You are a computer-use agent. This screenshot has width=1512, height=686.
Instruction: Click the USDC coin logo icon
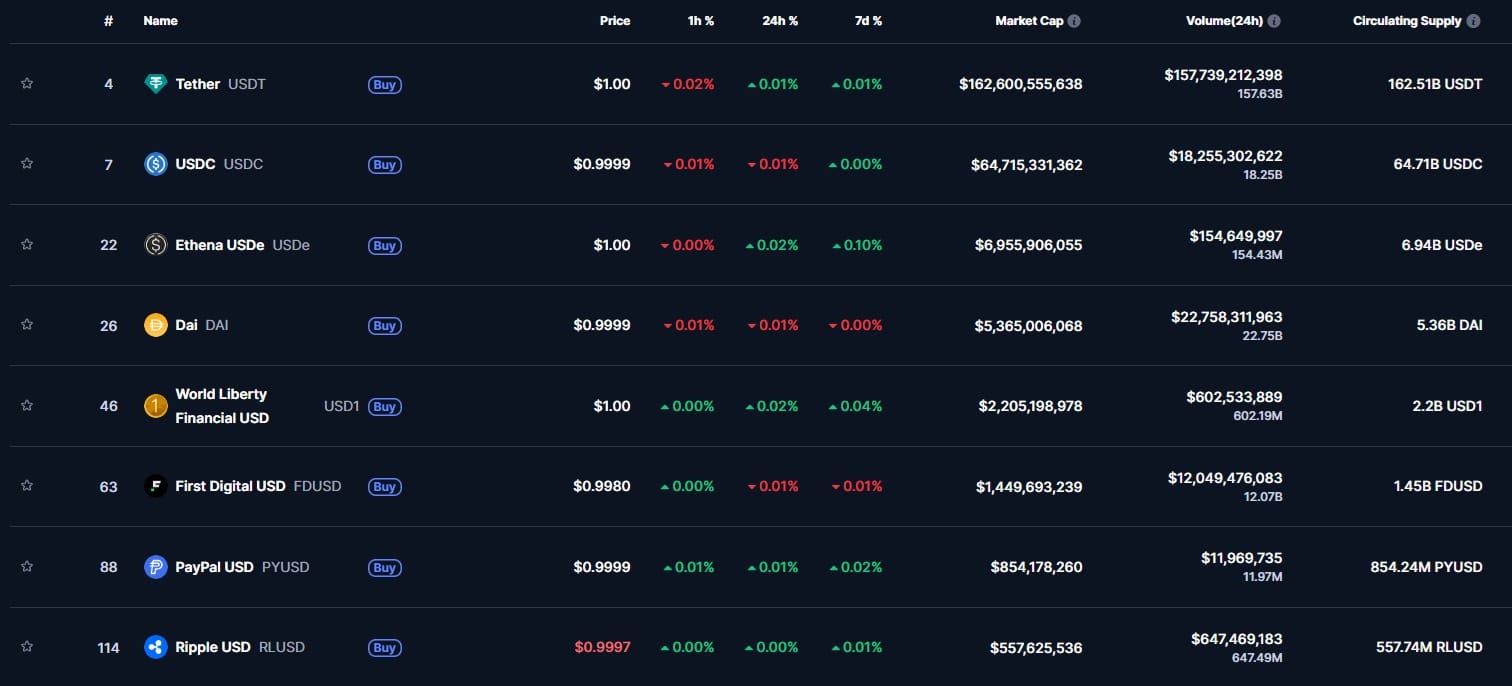click(155, 164)
